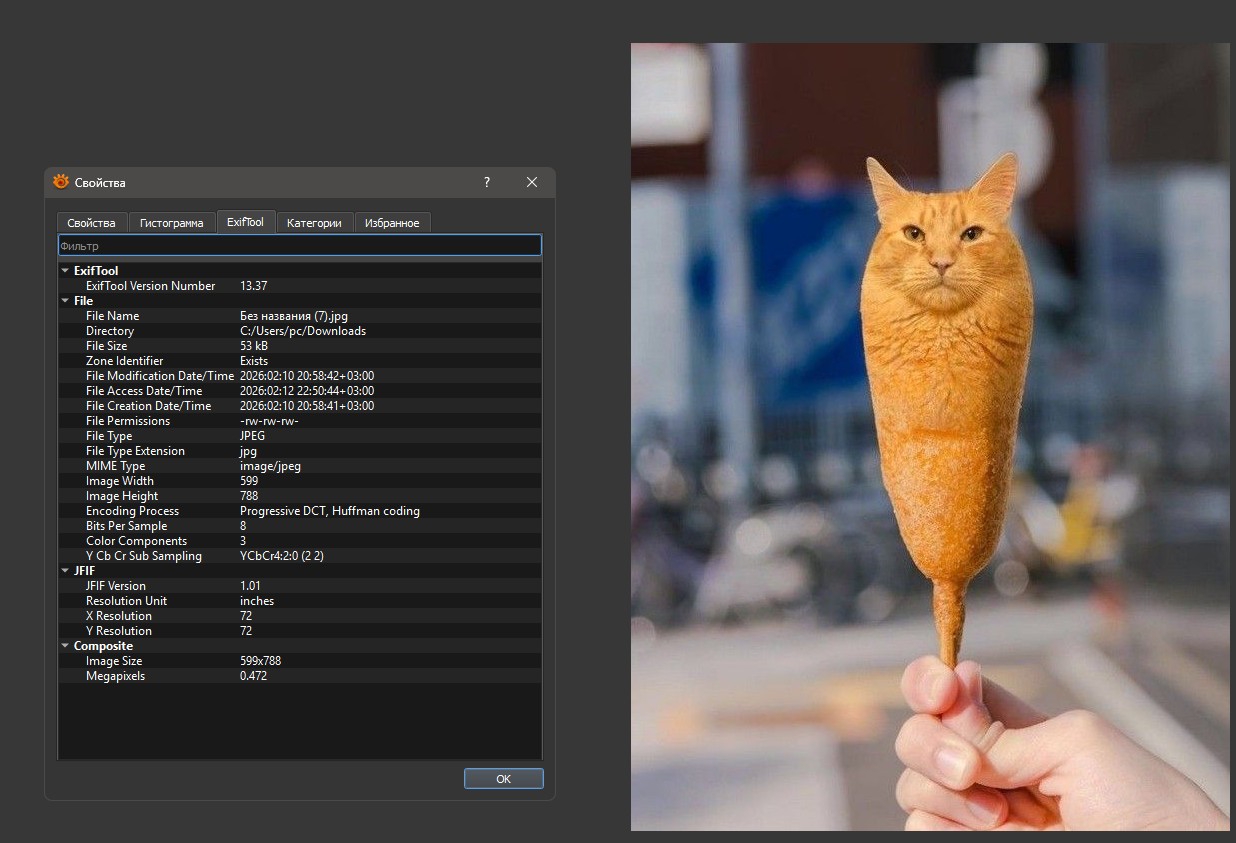Collapse the JFIF section
The height and width of the screenshot is (843, 1236).
pyautogui.click(x=65, y=571)
